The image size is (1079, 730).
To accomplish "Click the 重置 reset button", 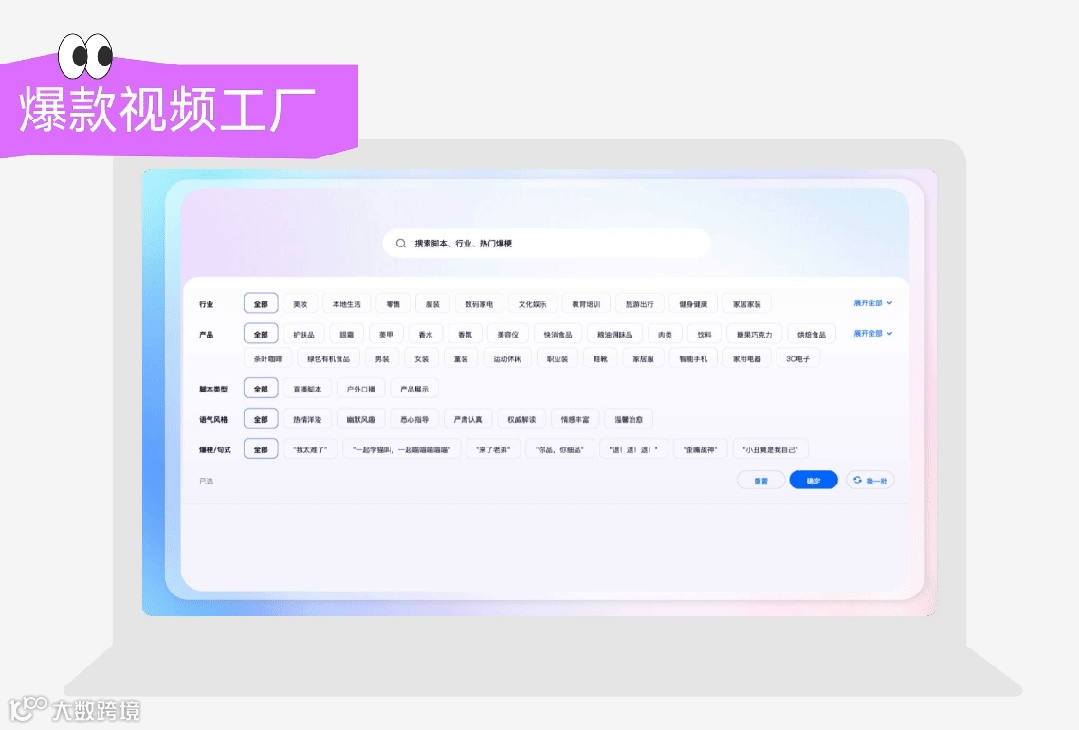I will point(764,479).
